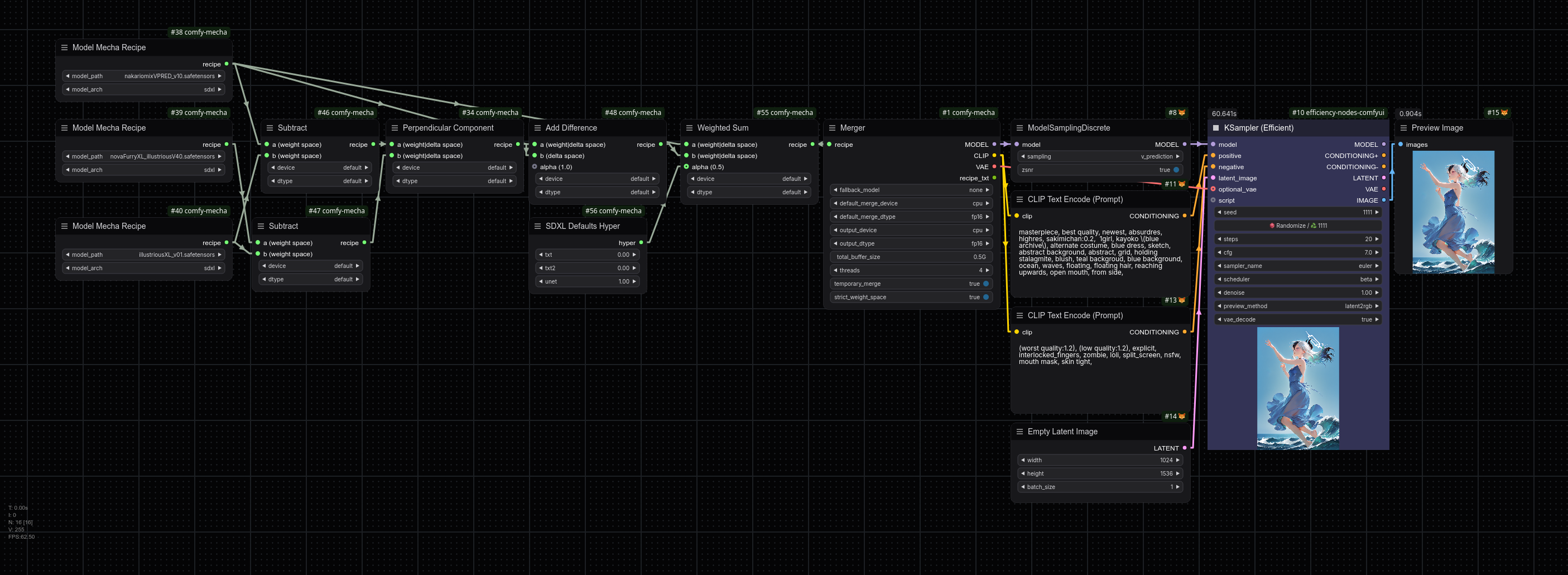This screenshot has height=575, width=1568.
Task: Click the fox badge icon beside #8
Action: coord(1181,113)
